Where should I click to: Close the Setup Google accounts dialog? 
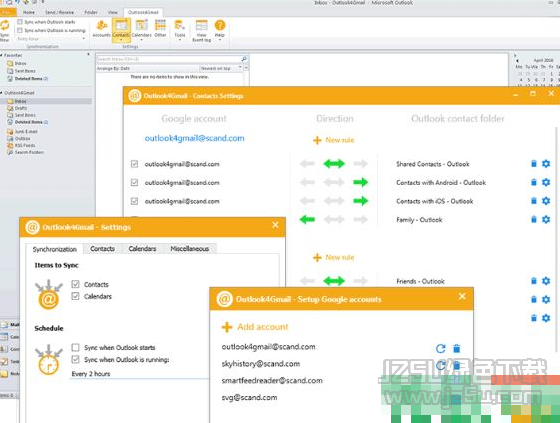pyautogui.click(x=462, y=296)
